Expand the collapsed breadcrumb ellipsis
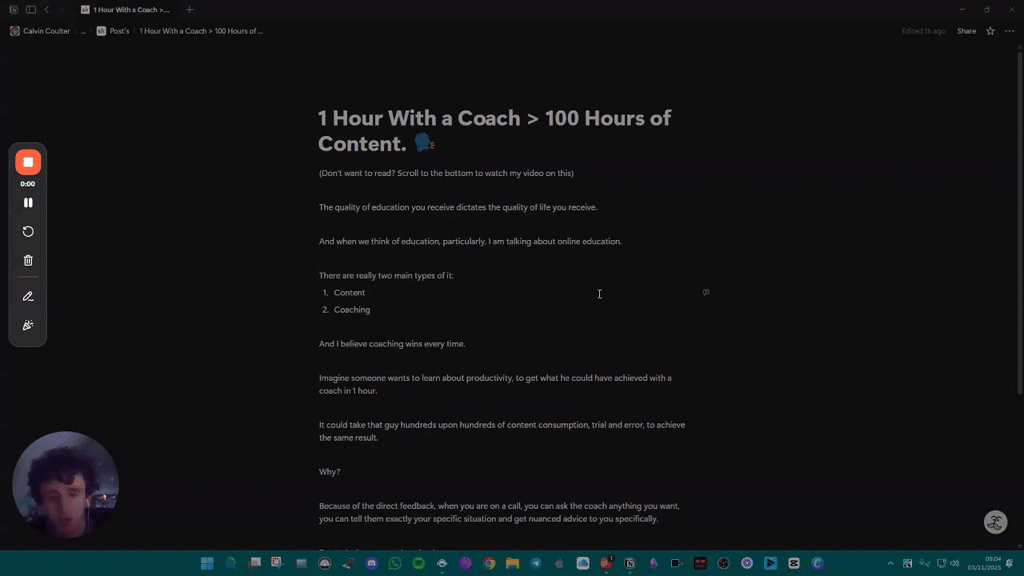The width and height of the screenshot is (1024, 576). click(83, 31)
